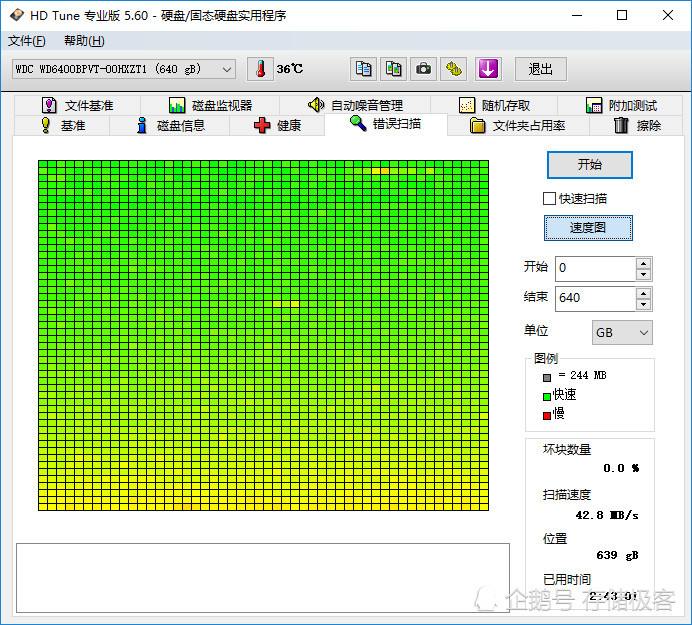Decrease the 开始 start value spinner
Image resolution: width=692 pixels, height=625 pixels.
tap(643, 275)
